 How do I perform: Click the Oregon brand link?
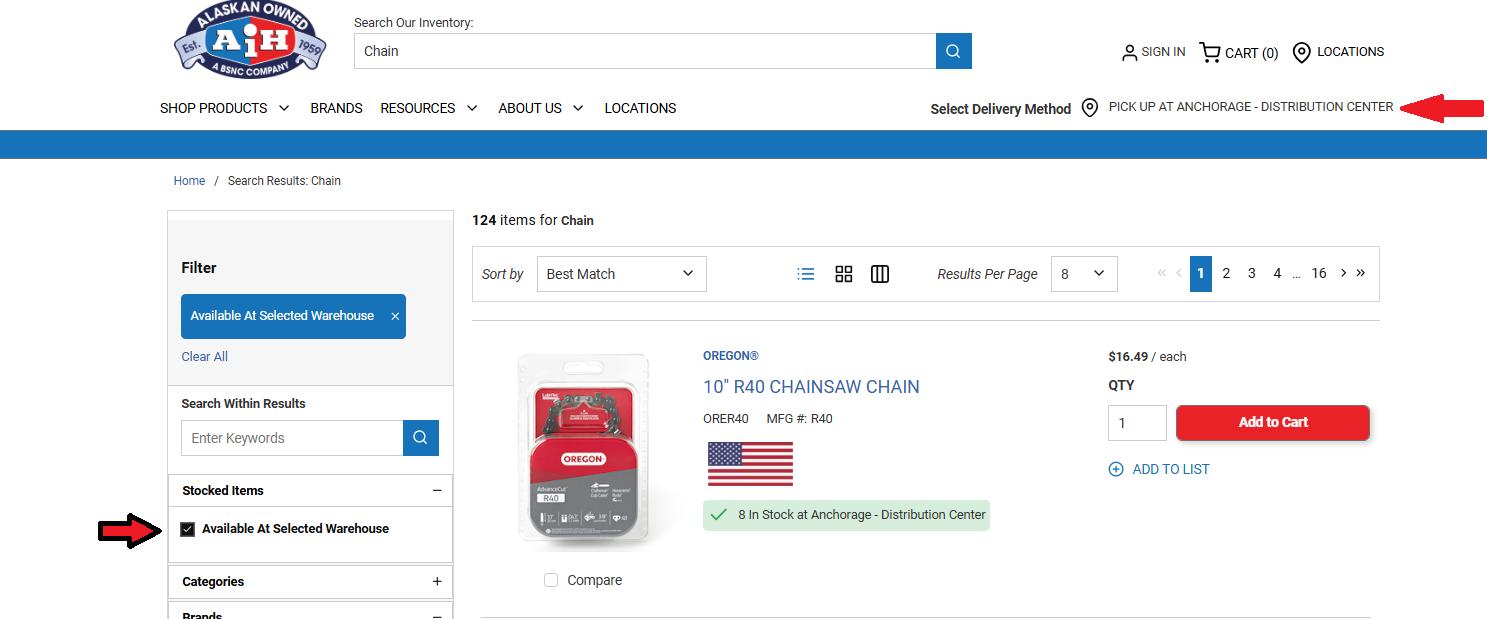(x=731, y=356)
